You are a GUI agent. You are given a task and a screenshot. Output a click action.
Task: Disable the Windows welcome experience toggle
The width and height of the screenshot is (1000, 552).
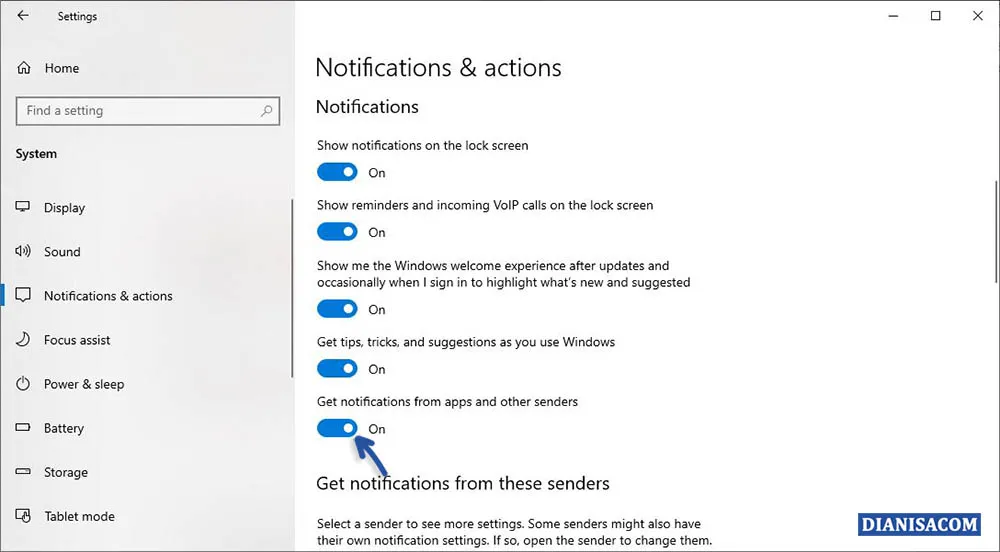pos(337,309)
